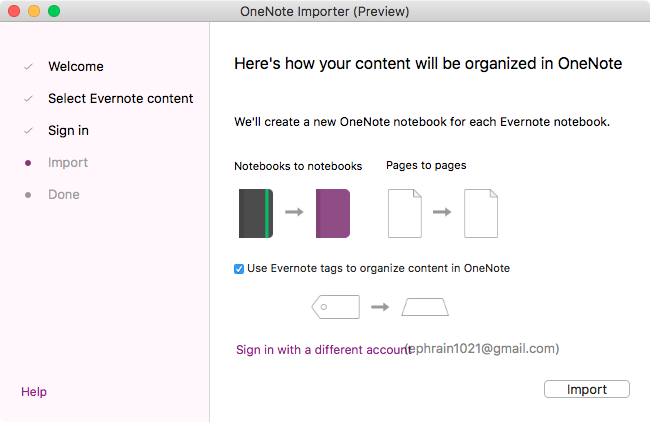
Task: Disable Use Evernote tags checkbox
Action: (x=238, y=268)
